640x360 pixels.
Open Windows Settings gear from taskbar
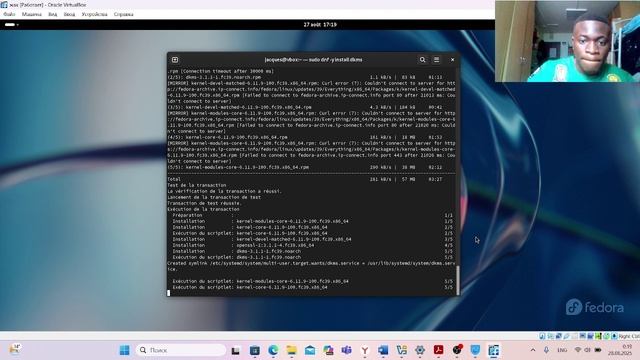pyautogui.click(x=420, y=350)
